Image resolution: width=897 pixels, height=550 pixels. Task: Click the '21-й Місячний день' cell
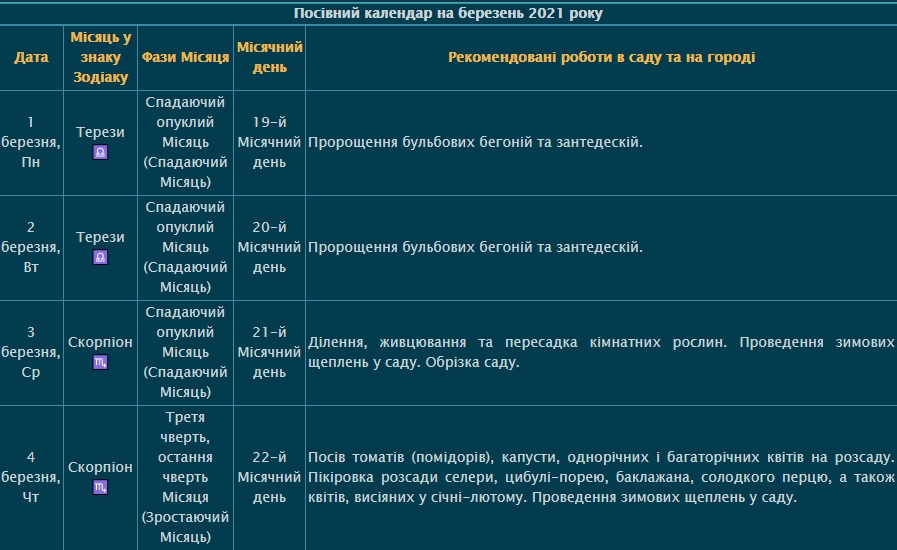click(269, 352)
